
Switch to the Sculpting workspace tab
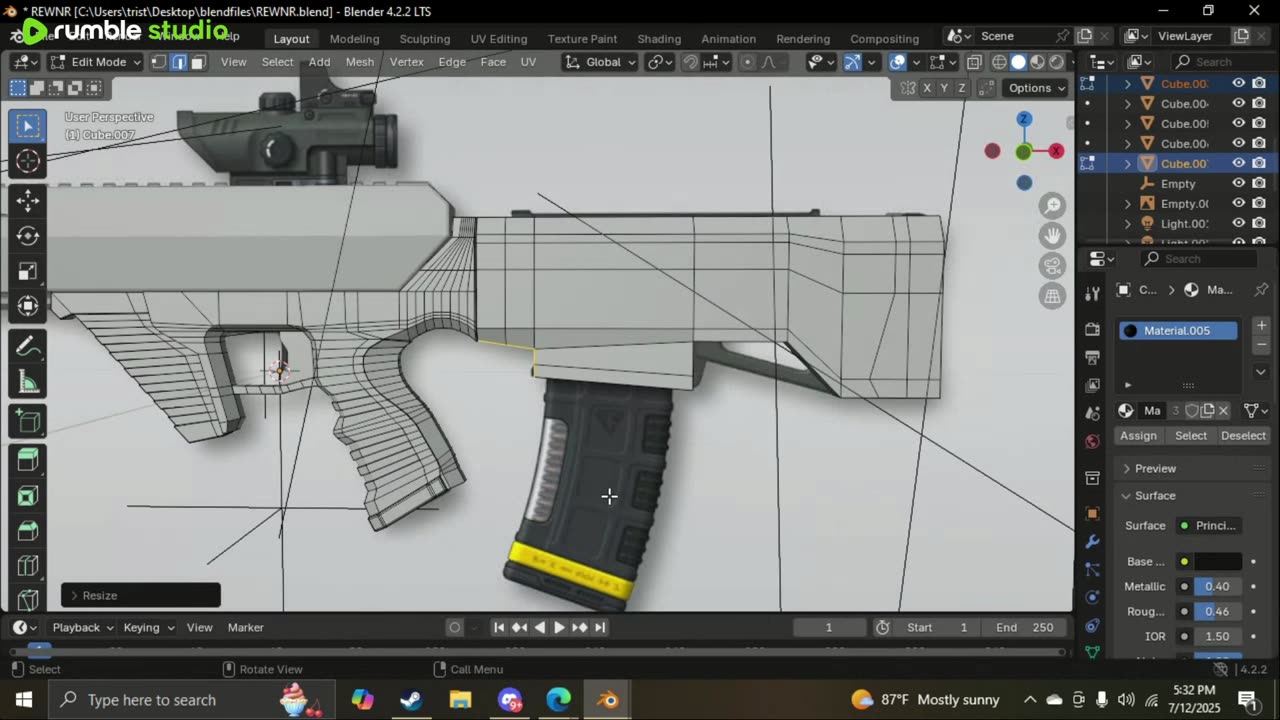point(425,38)
